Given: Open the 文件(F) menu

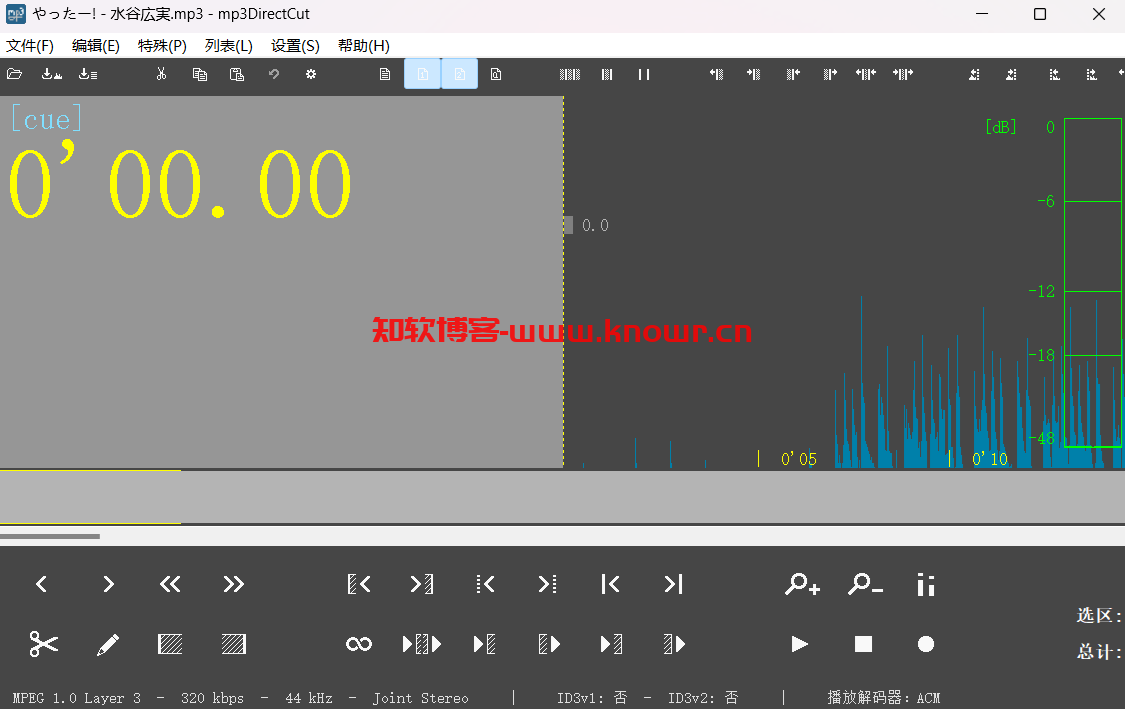Looking at the screenshot, I should click(x=29, y=46).
